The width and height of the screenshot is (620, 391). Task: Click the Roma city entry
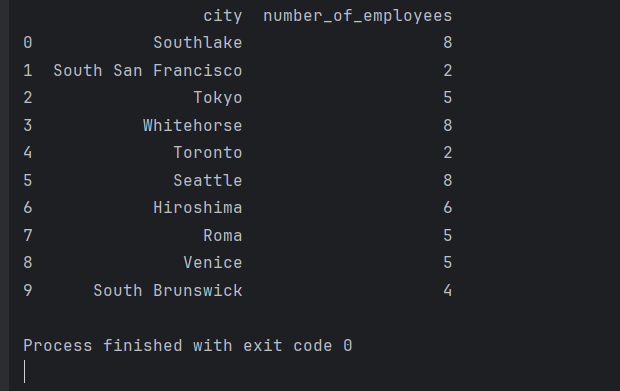click(223, 236)
